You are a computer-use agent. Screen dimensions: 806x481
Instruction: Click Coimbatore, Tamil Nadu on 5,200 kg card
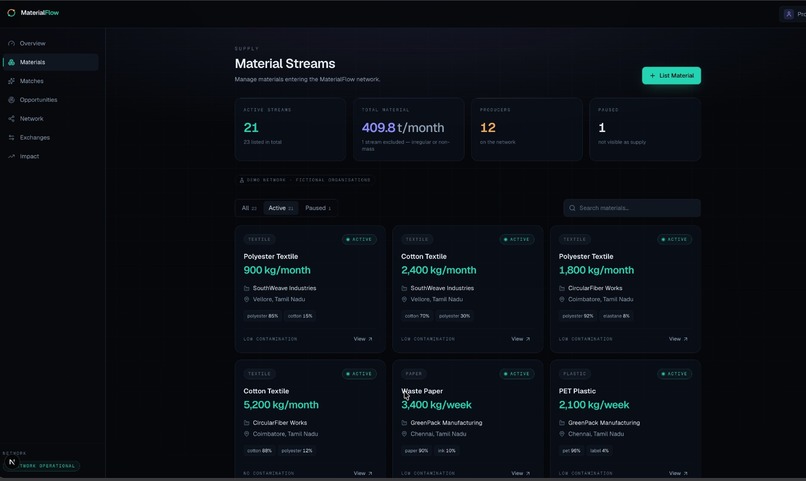tap(285, 434)
